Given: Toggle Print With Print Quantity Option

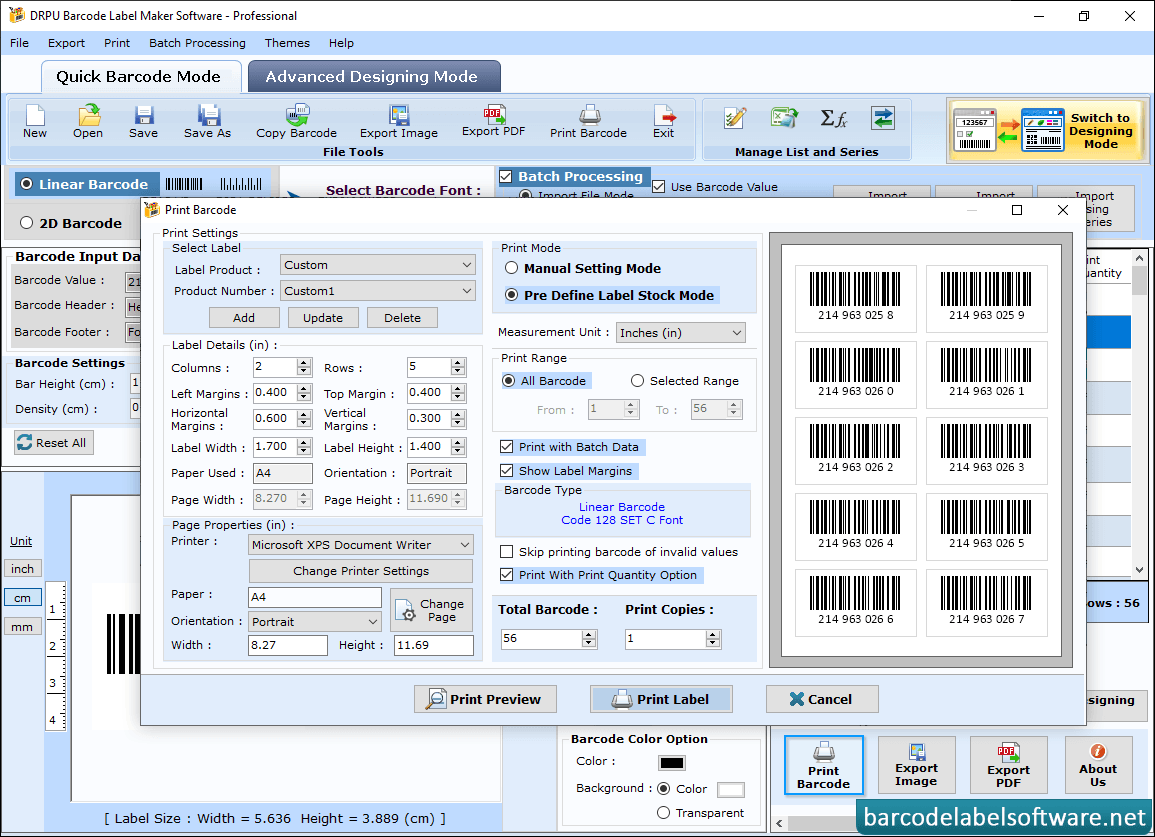Looking at the screenshot, I should (x=506, y=575).
